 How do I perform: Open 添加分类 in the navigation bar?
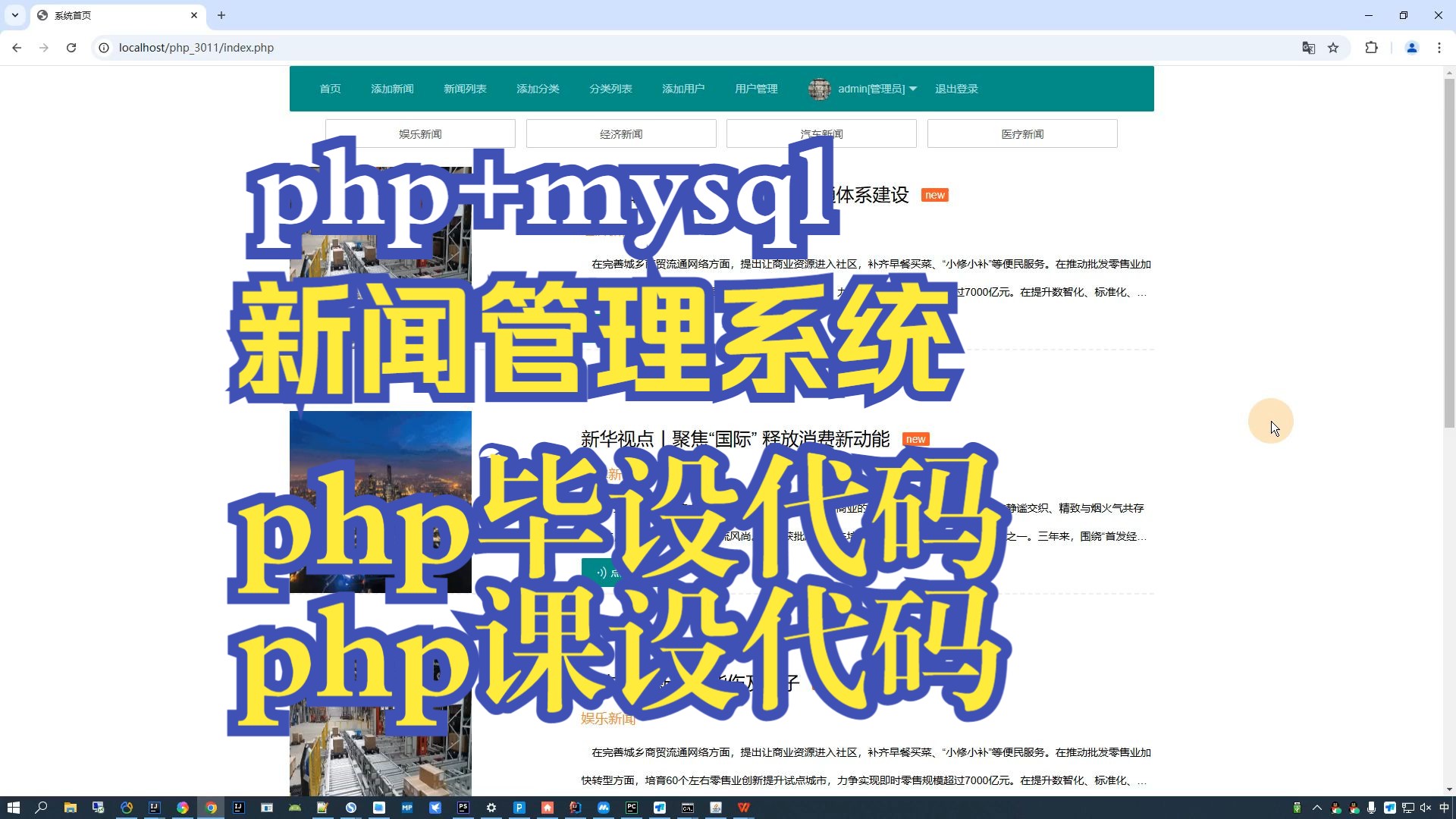pyautogui.click(x=538, y=89)
